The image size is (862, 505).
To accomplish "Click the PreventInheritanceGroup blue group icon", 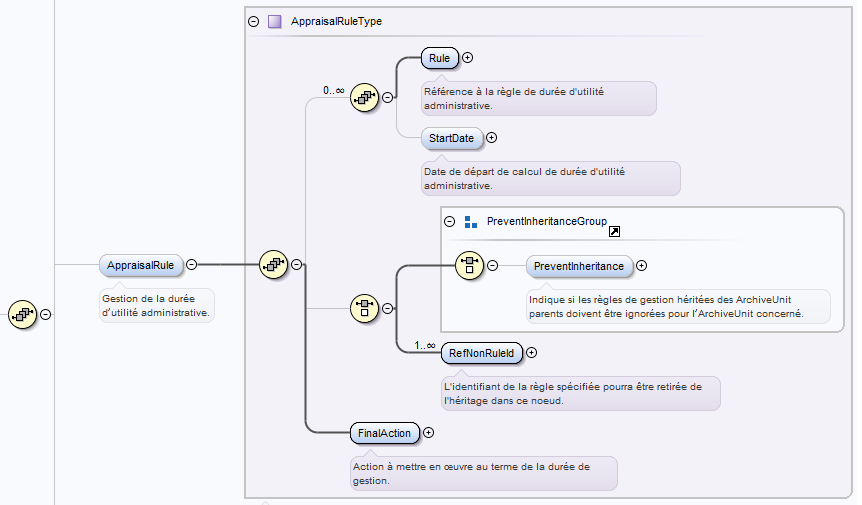I will click(x=471, y=221).
